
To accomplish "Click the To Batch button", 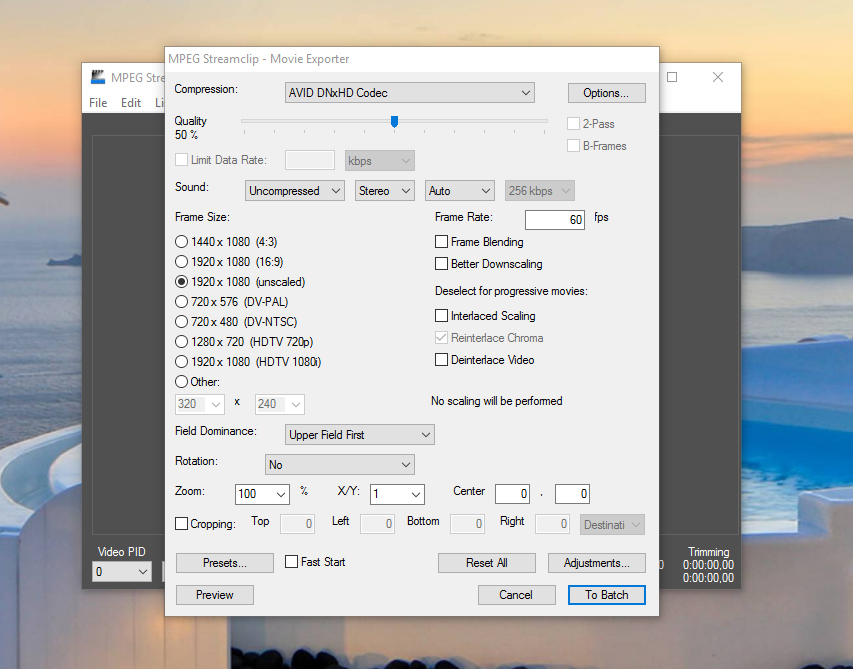I will [x=607, y=595].
